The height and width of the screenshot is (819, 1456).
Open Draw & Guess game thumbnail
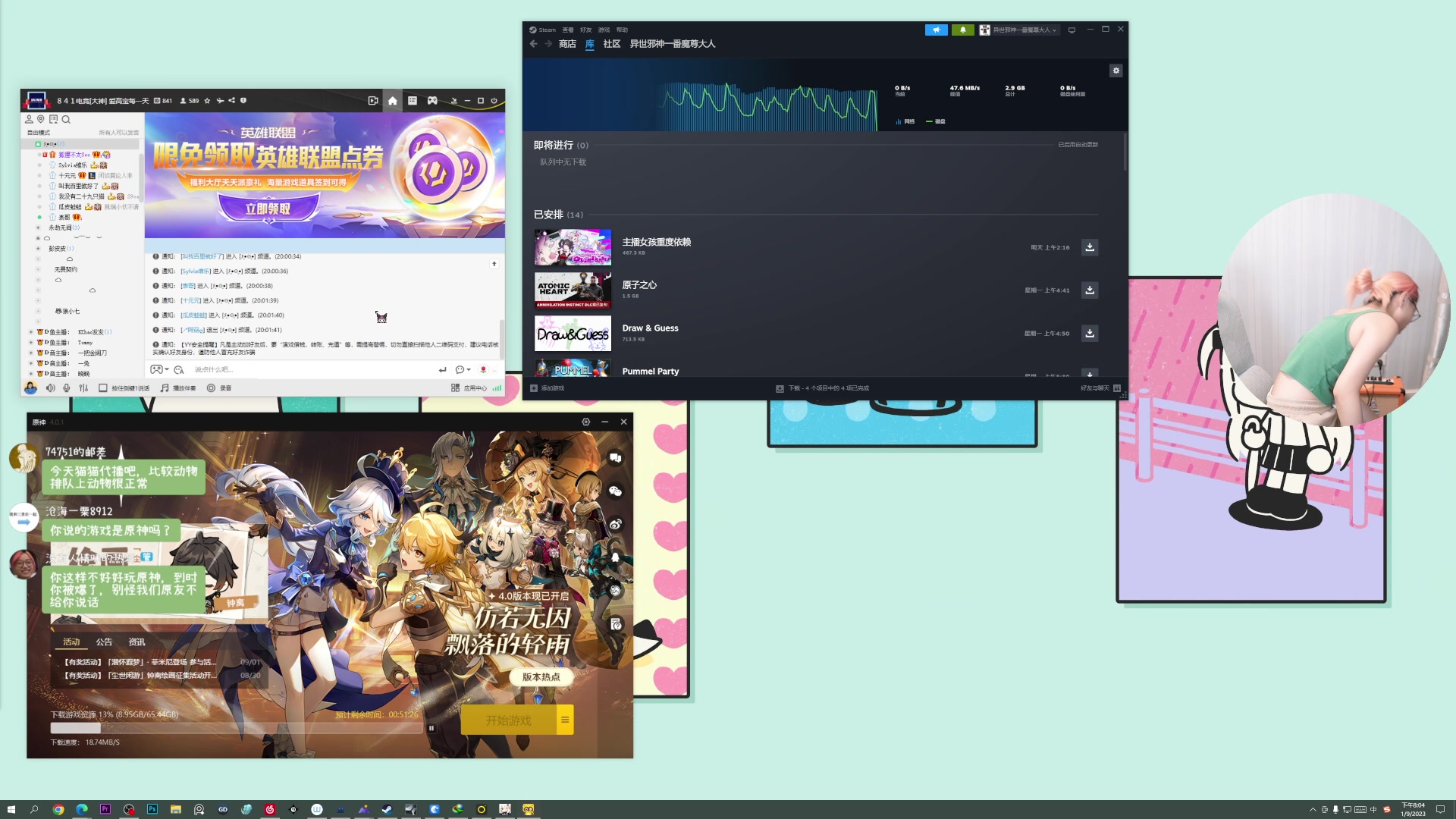tap(573, 333)
